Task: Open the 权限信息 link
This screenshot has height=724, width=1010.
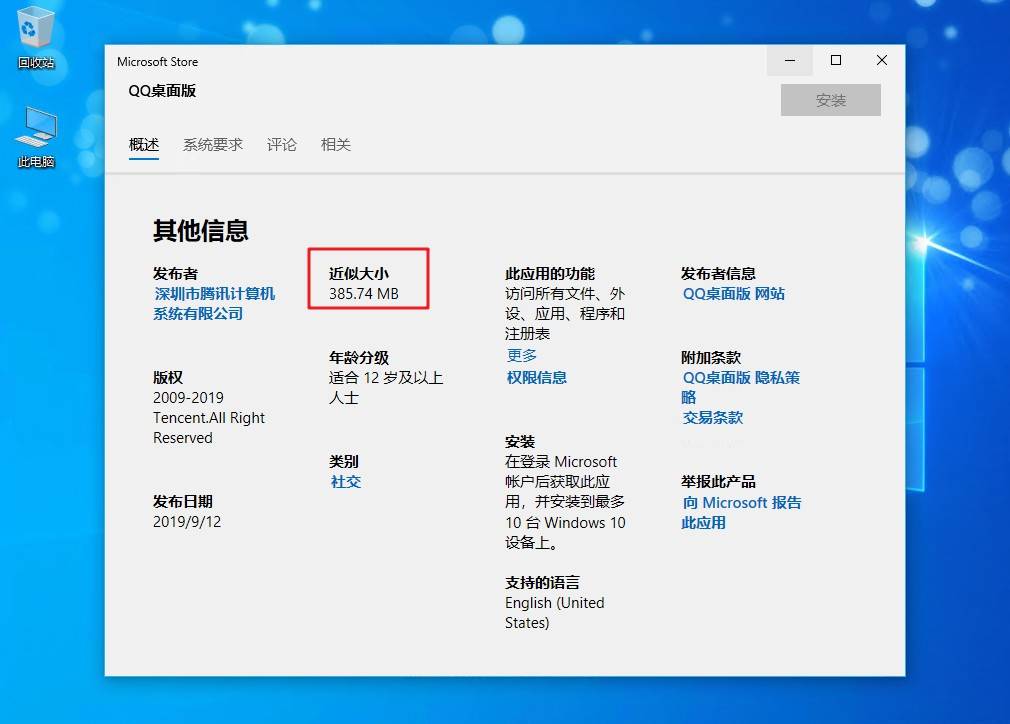Action: click(x=537, y=377)
